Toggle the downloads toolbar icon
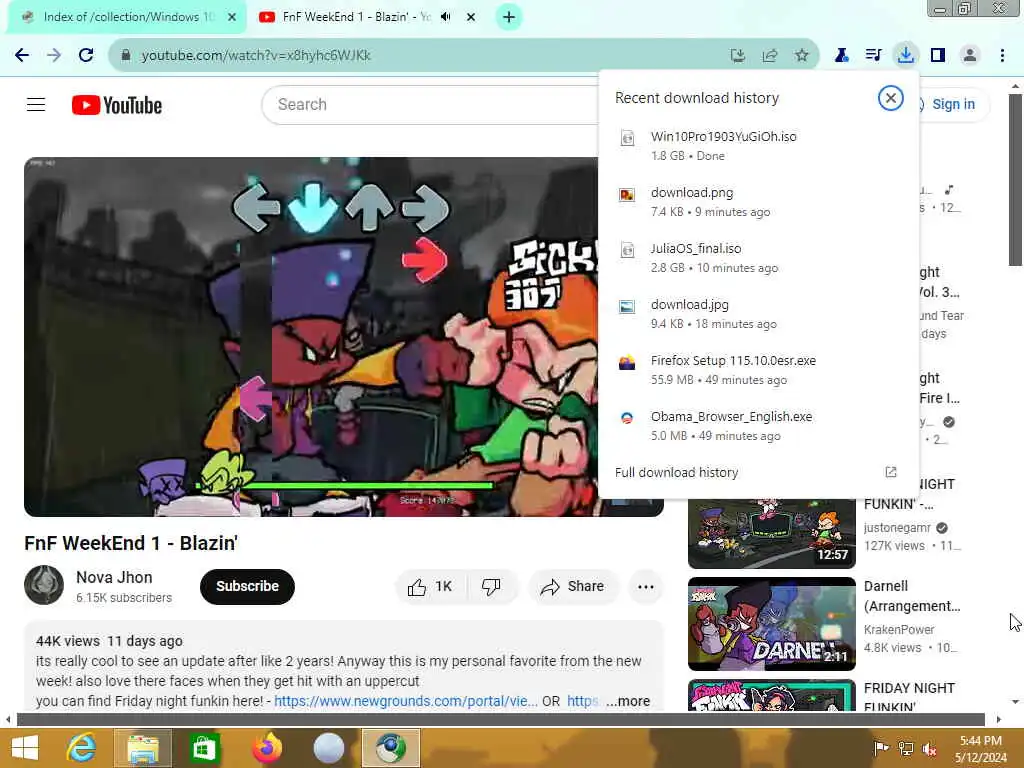This screenshot has width=1024, height=768. (905, 56)
